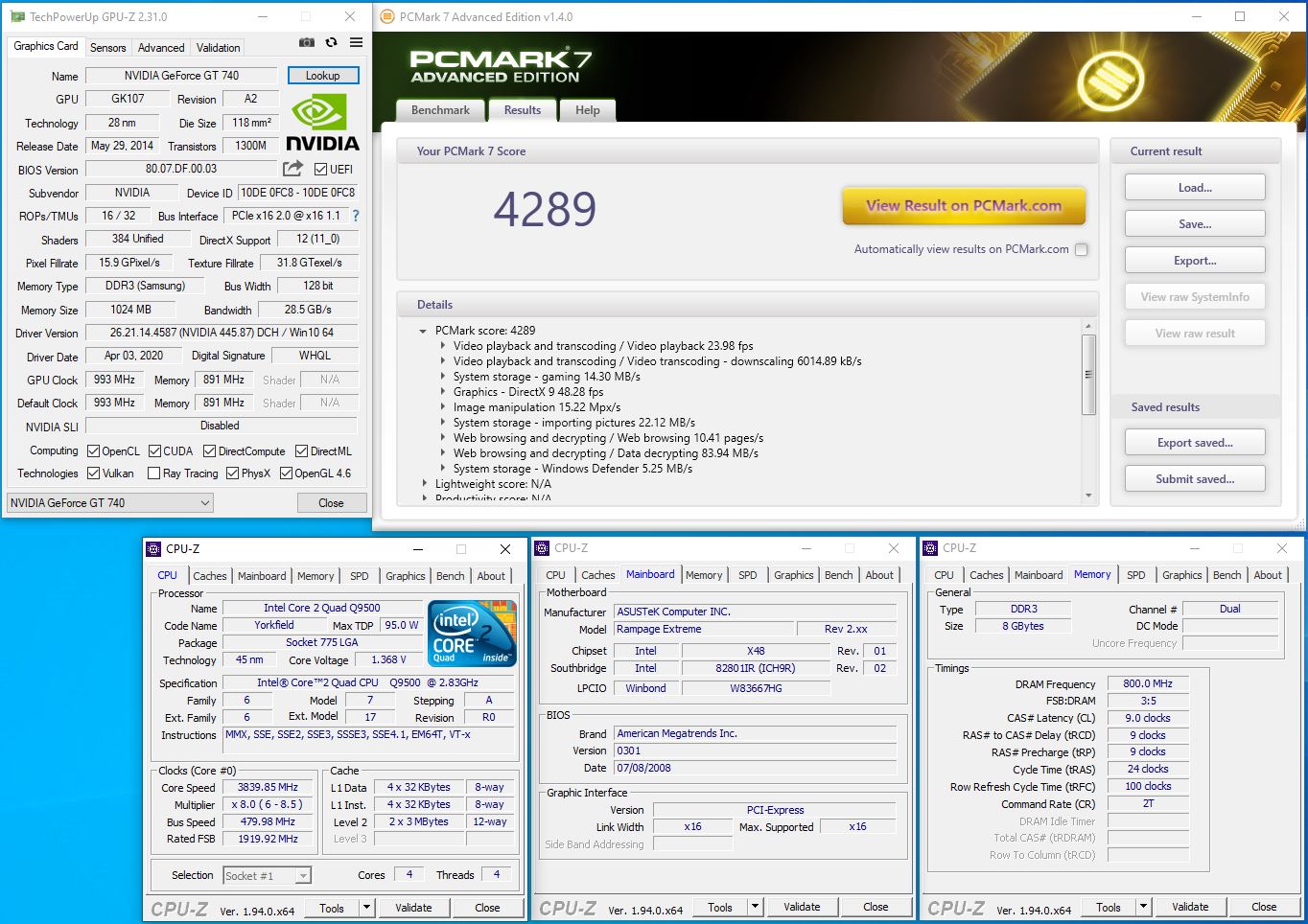Switch to the PCMark Benchmark tab
Viewport: 1308px width, 924px height.
tap(440, 110)
